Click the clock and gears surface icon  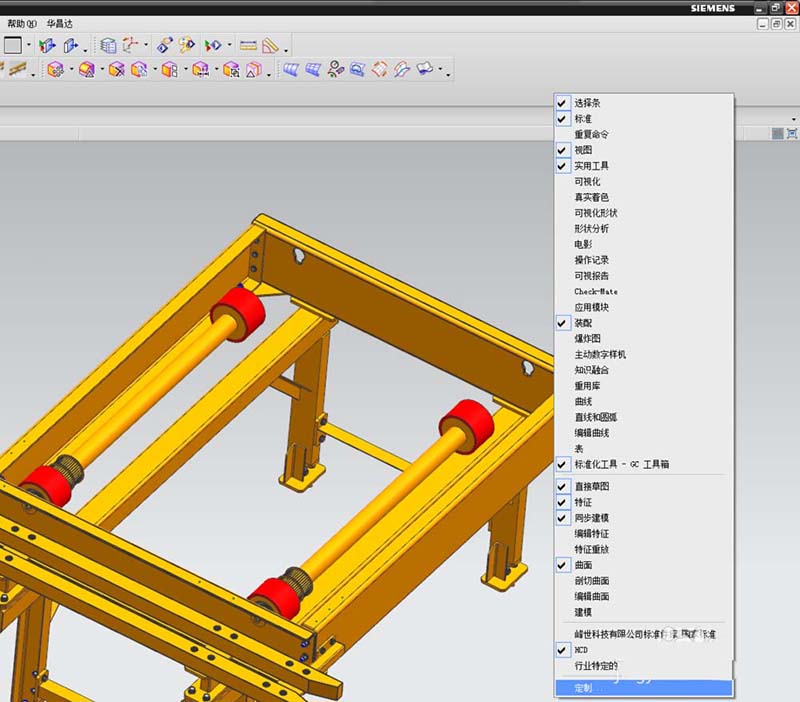(x=335, y=69)
